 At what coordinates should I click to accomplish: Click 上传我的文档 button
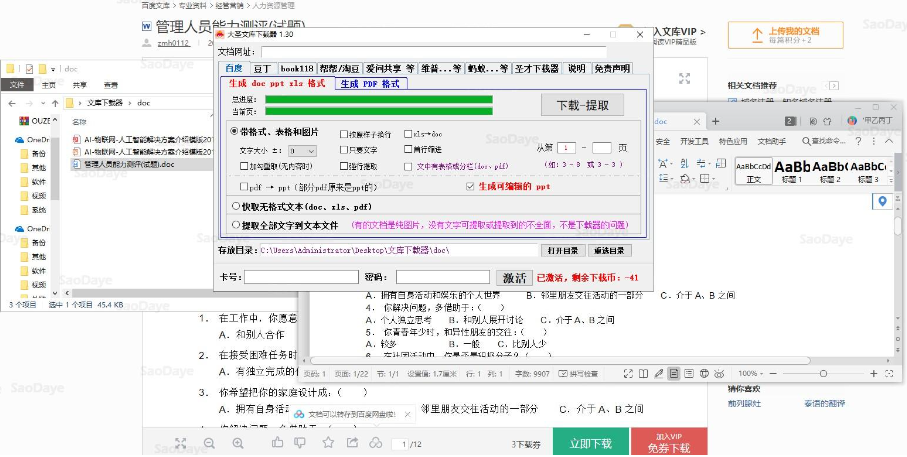786,35
